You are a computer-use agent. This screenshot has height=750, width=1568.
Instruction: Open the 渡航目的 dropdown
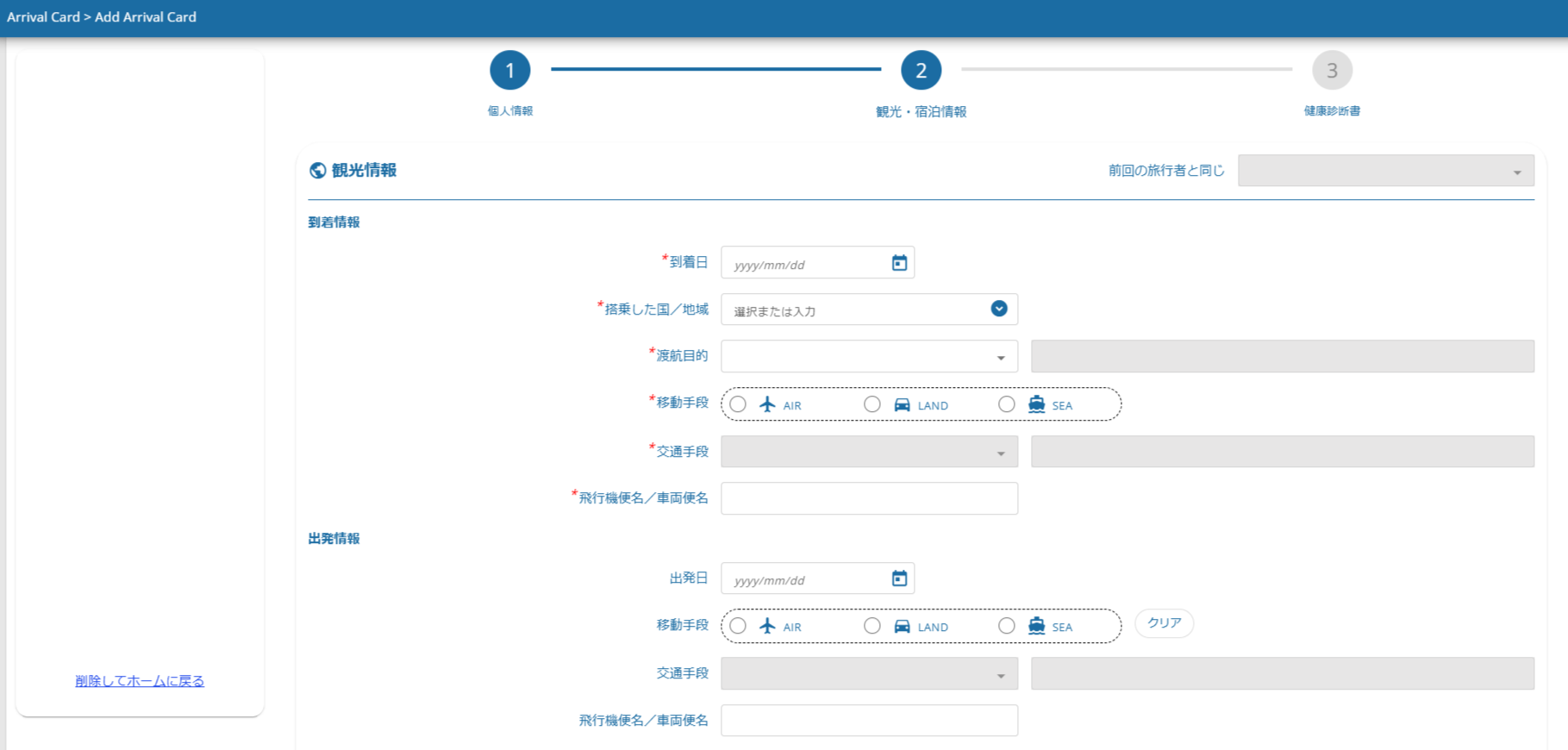[869, 357]
